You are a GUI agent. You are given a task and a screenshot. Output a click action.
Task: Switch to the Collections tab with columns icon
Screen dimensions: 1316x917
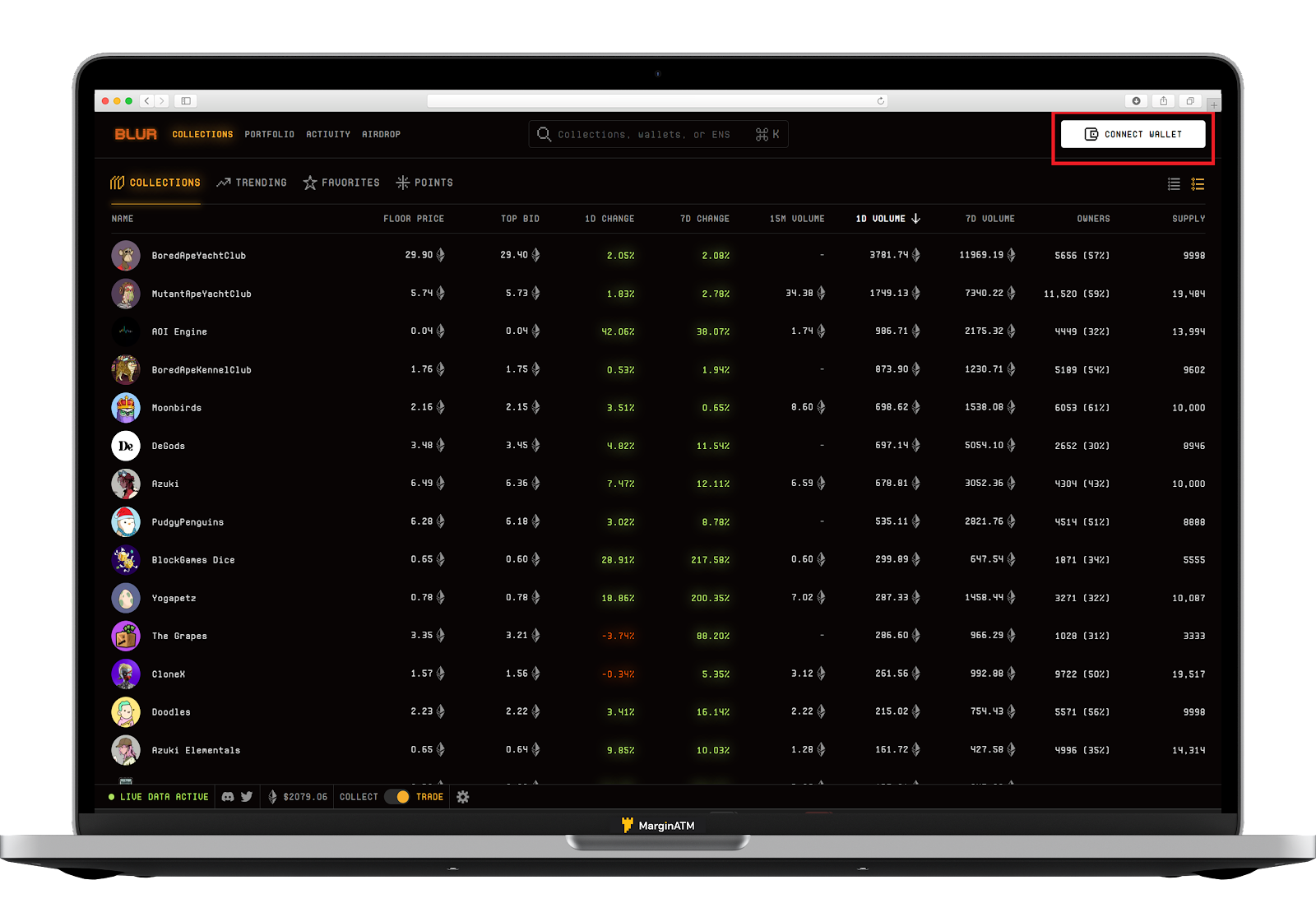[155, 183]
